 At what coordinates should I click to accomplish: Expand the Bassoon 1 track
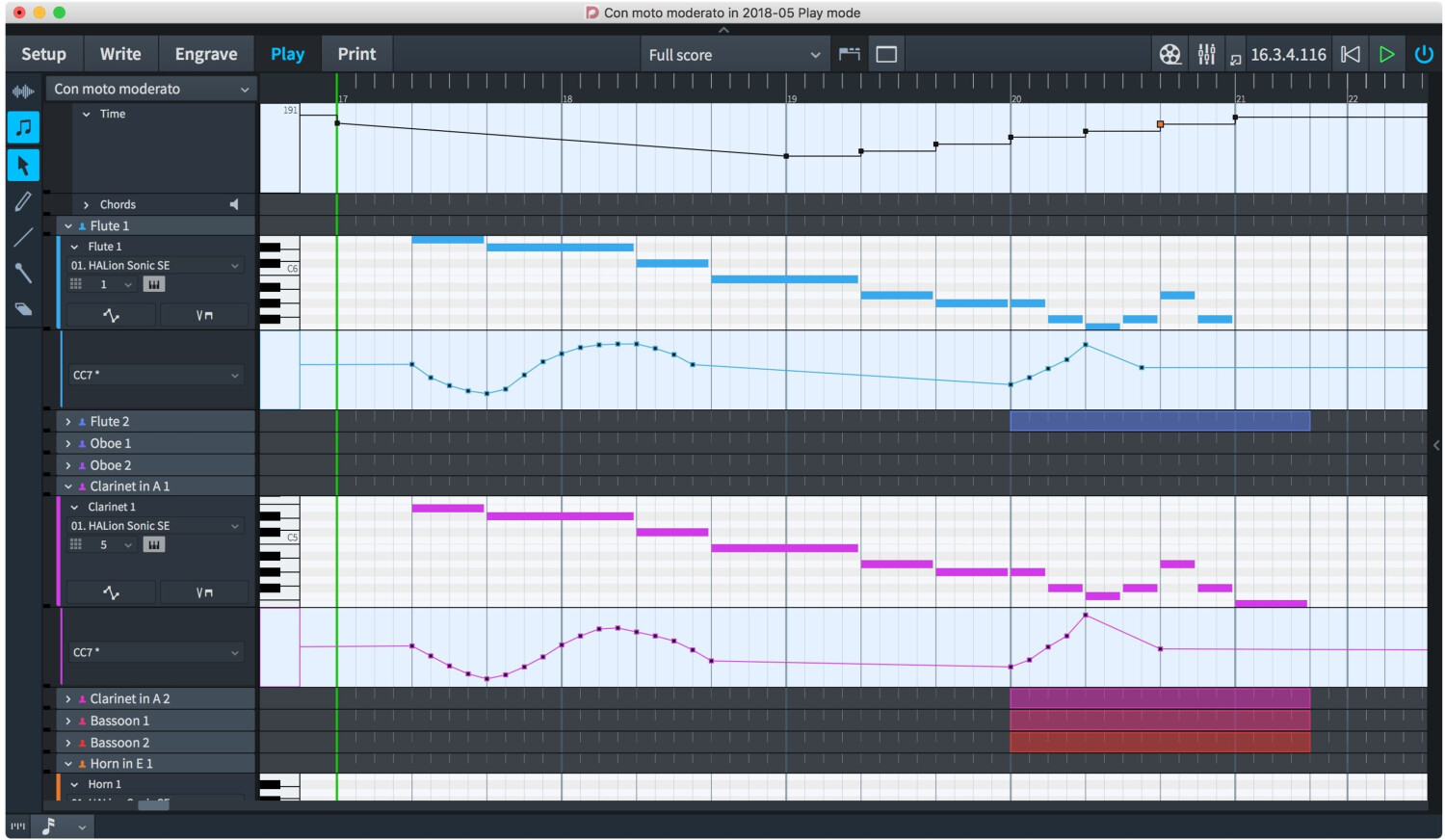[x=68, y=721]
